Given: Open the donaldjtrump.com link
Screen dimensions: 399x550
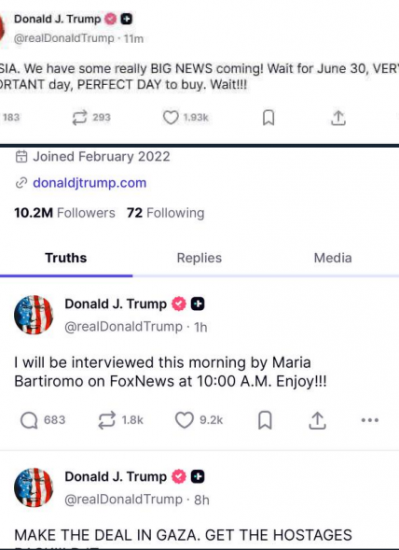Looking at the screenshot, I should pos(89,183).
